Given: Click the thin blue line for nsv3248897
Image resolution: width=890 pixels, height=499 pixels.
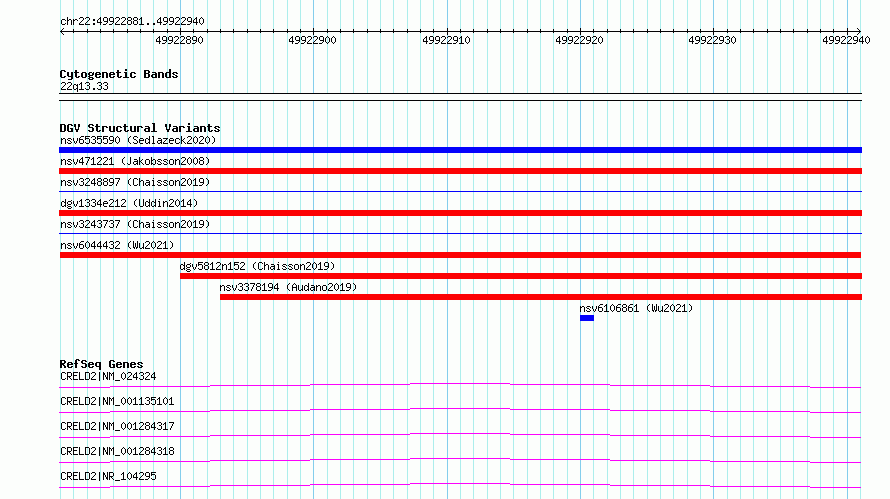Looking at the screenshot, I should pos(460,191).
